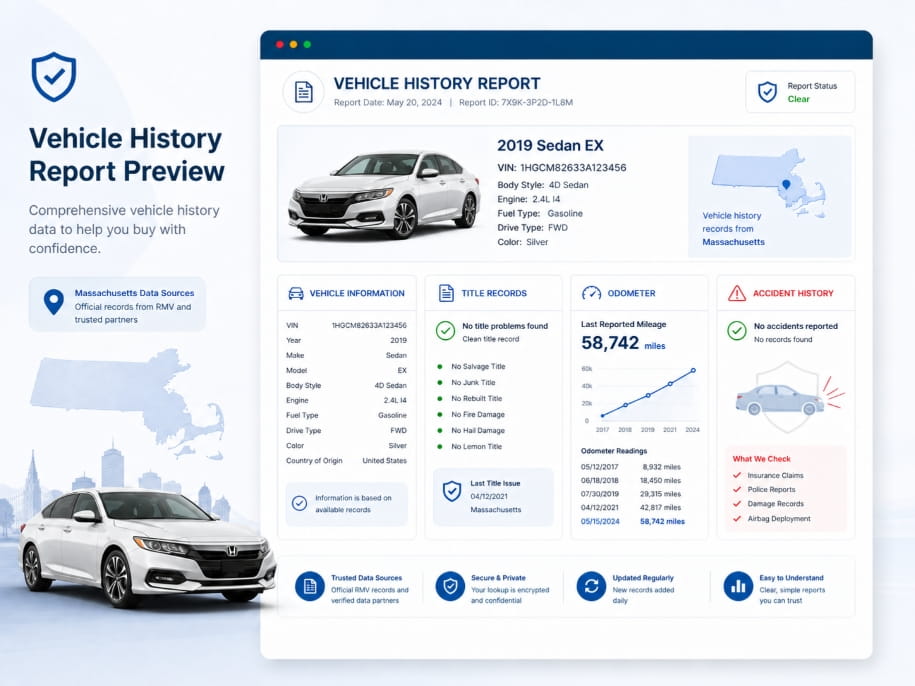Click the map pin on the Massachusetts map card
This screenshot has width=915, height=686.
786,185
